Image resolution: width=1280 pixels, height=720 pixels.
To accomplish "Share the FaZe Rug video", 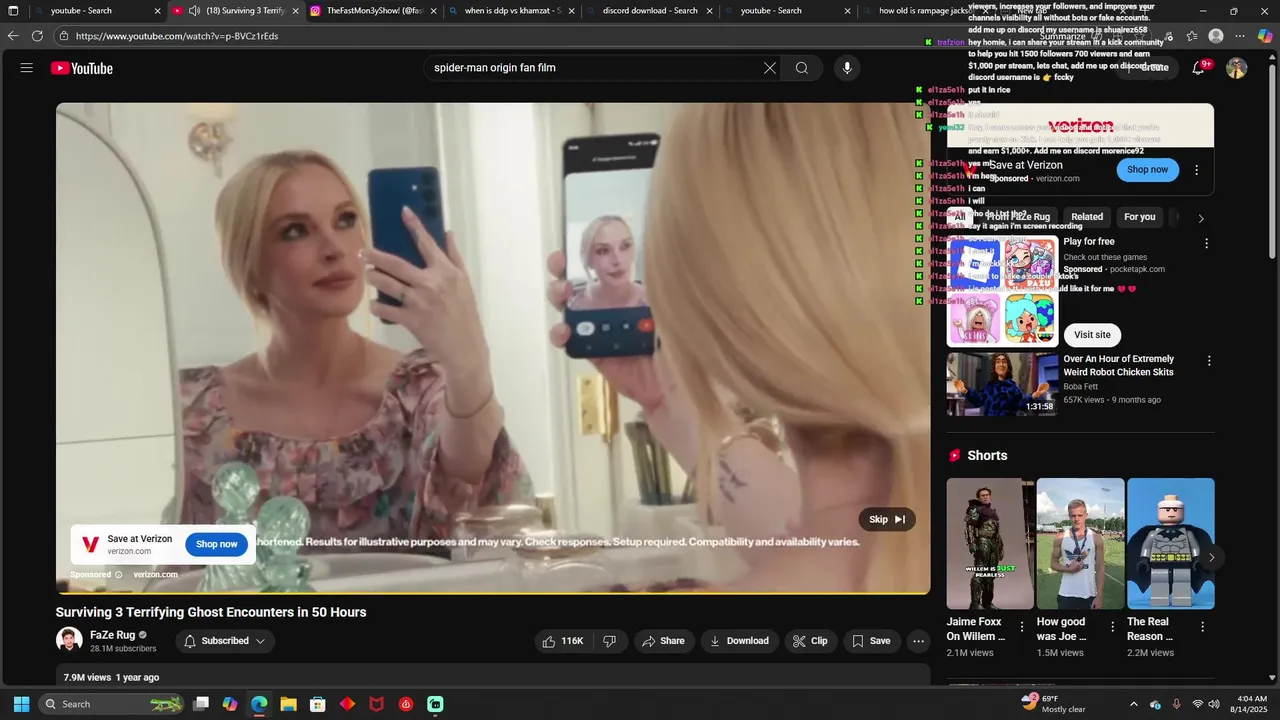I will [664, 641].
